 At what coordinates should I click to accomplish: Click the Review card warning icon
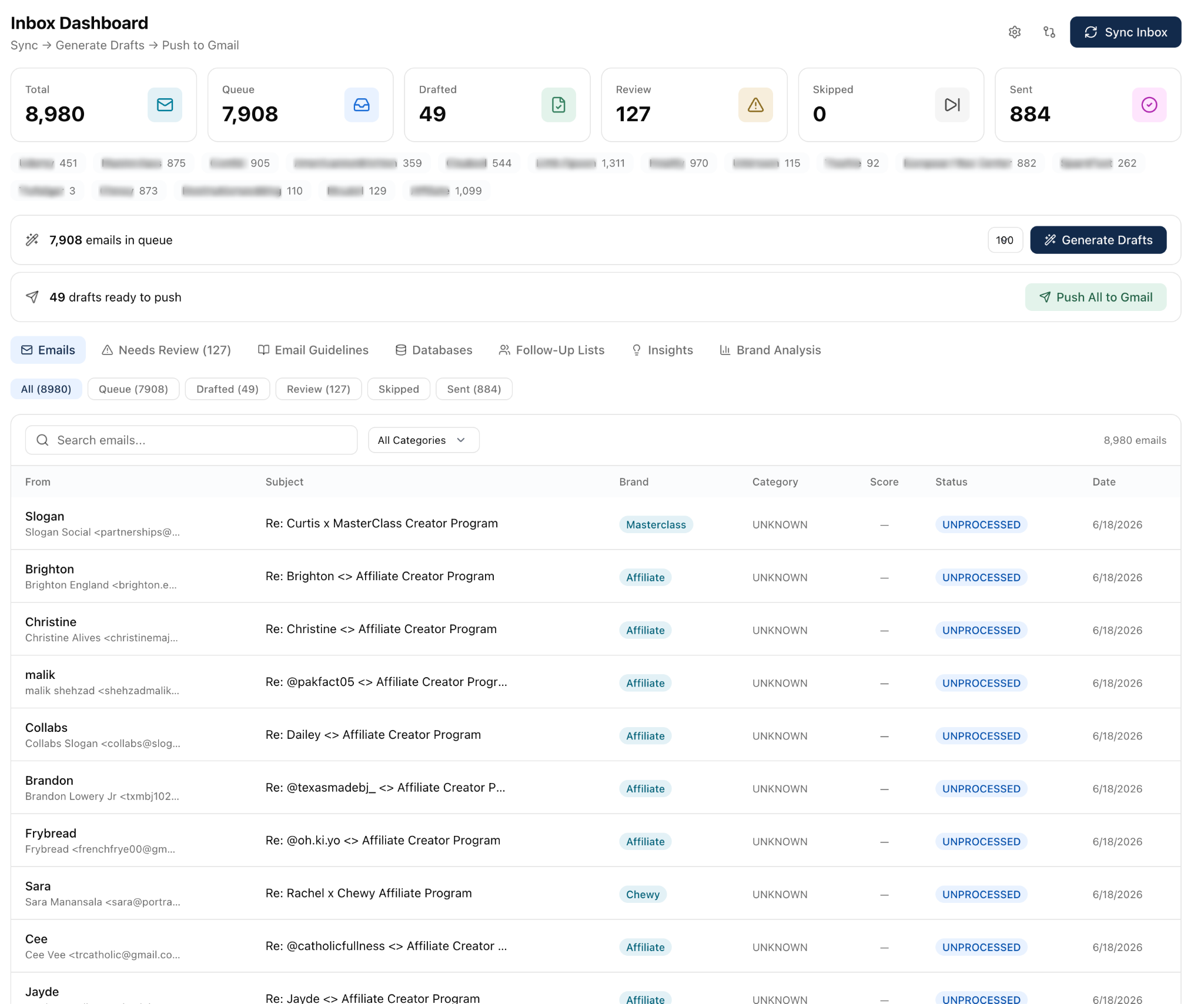point(755,105)
